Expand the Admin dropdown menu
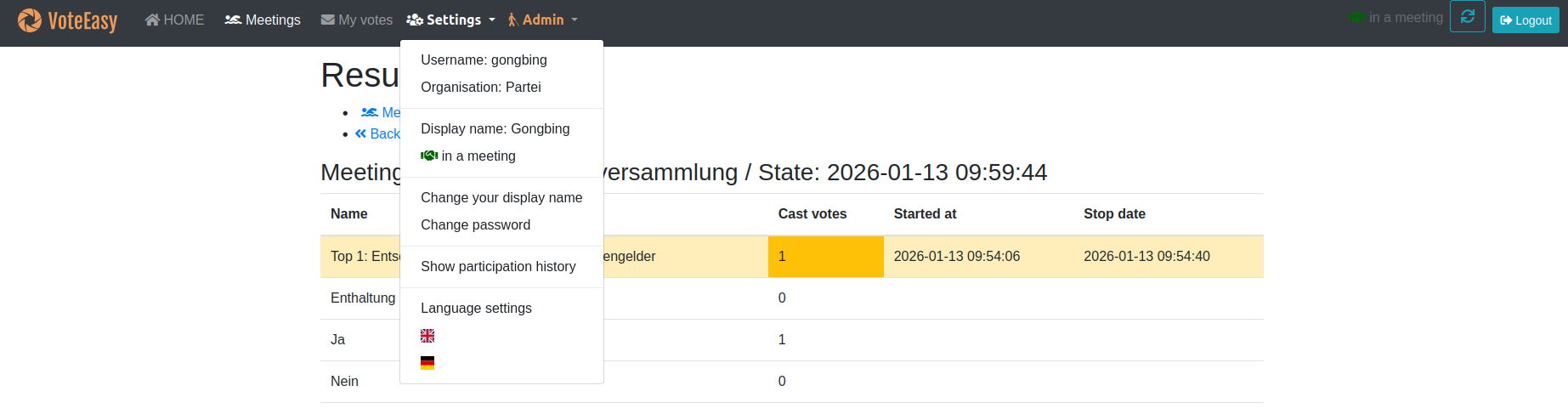 tap(541, 20)
